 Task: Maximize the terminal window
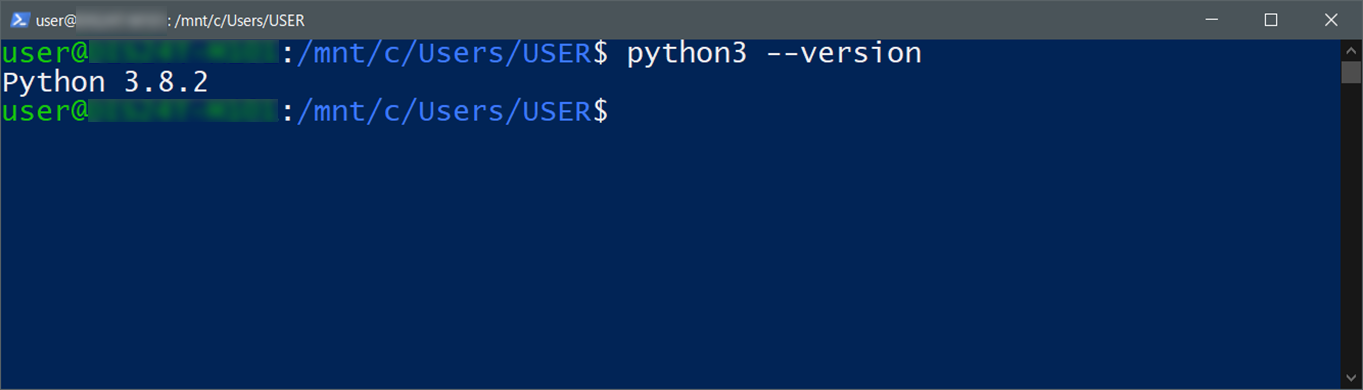[1271, 20]
